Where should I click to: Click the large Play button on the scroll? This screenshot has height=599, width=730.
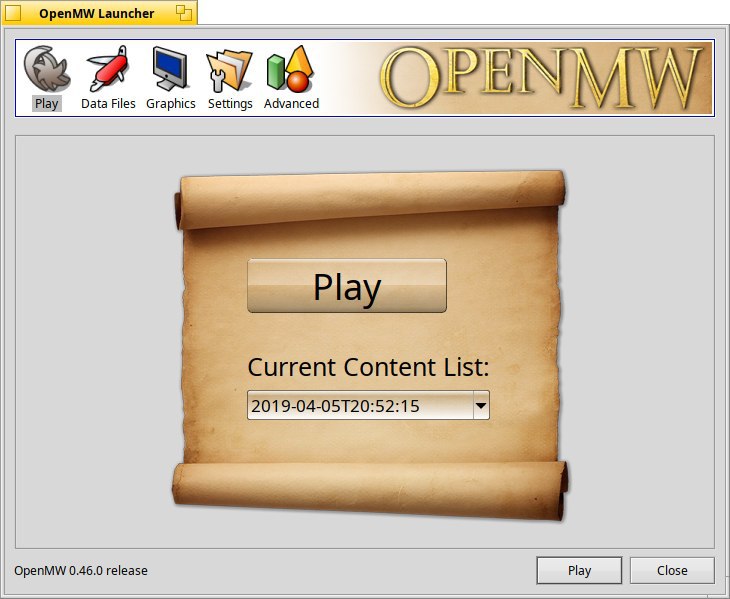pyautogui.click(x=347, y=286)
